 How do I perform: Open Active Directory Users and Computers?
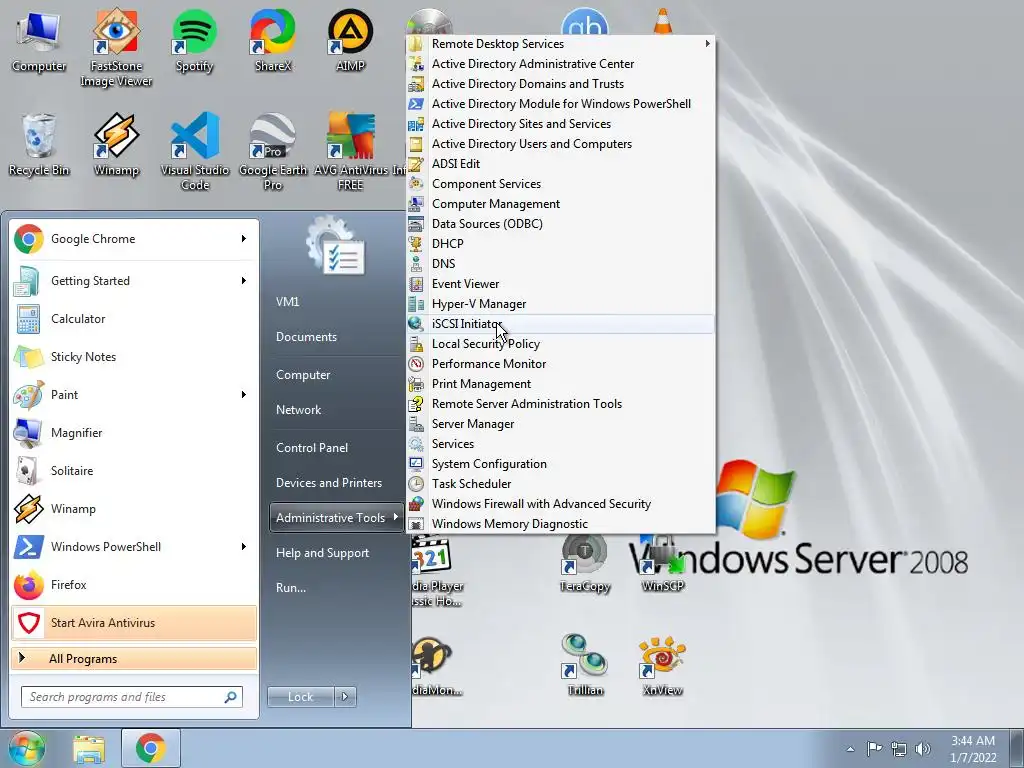[x=560, y=144]
